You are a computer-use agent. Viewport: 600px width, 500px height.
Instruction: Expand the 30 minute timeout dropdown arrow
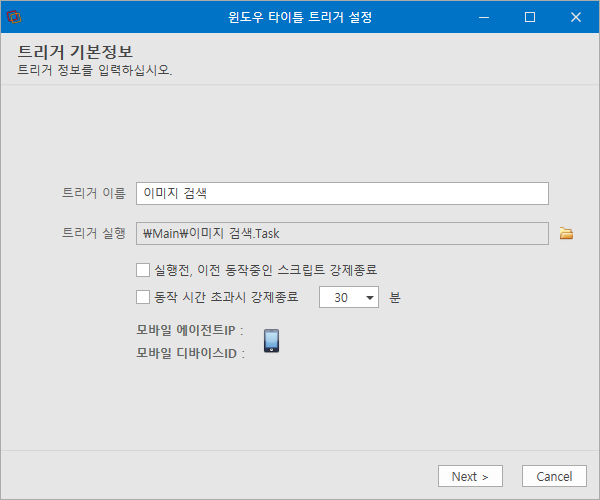coord(370,297)
